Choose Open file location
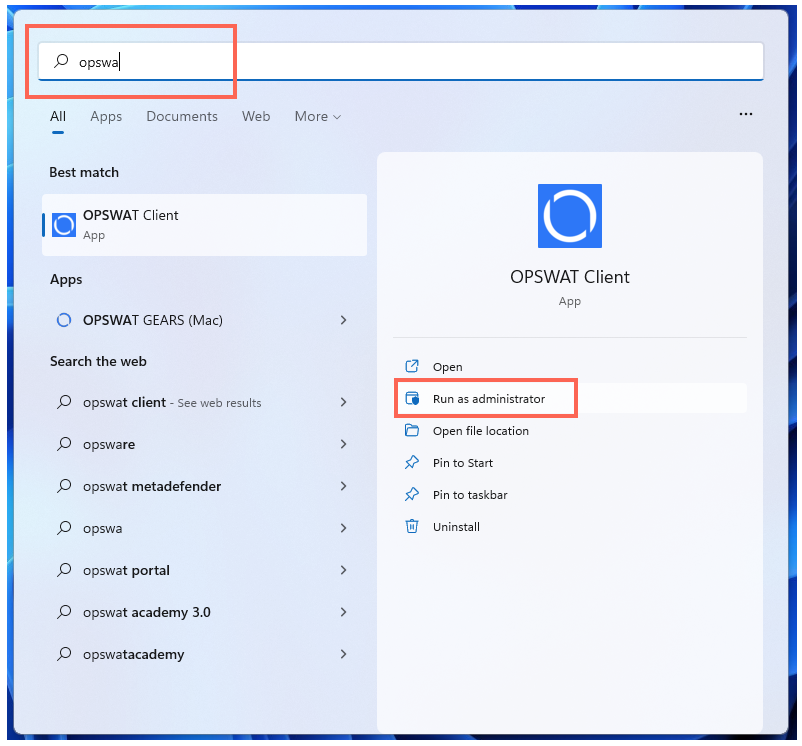This screenshot has width=802, height=746. tap(570, 431)
